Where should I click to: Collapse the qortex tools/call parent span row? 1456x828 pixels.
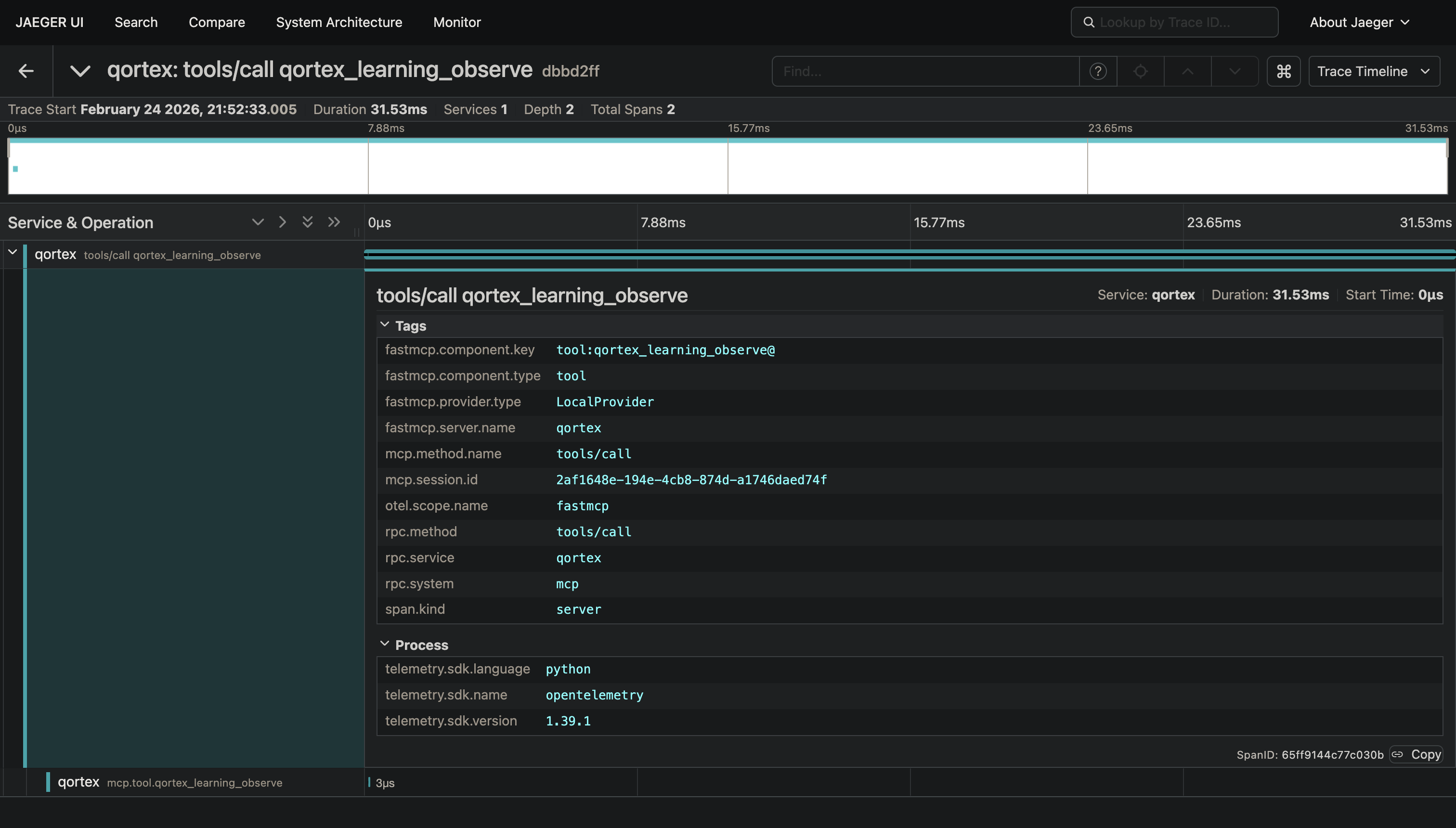pos(13,251)
